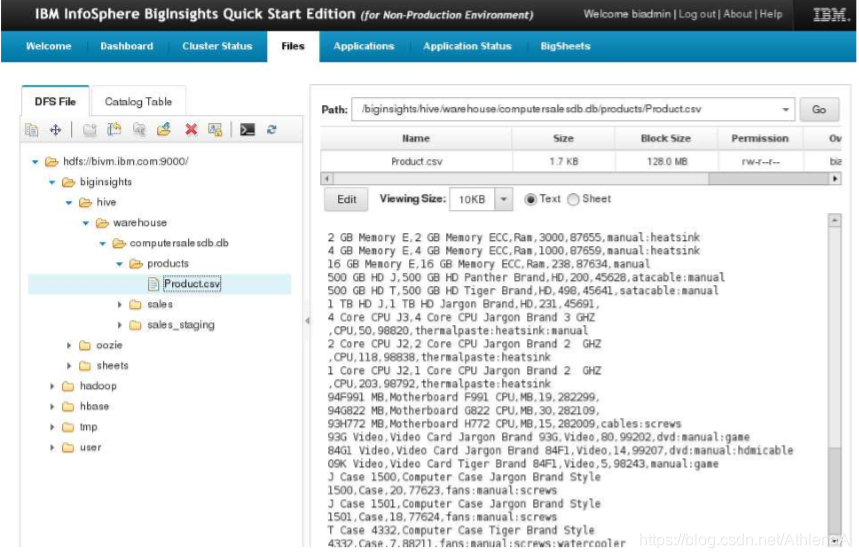Viewport: 859px width, 558px height.
Task: Open the Path combo box dropdown arrow
Action: coord(786,110)
